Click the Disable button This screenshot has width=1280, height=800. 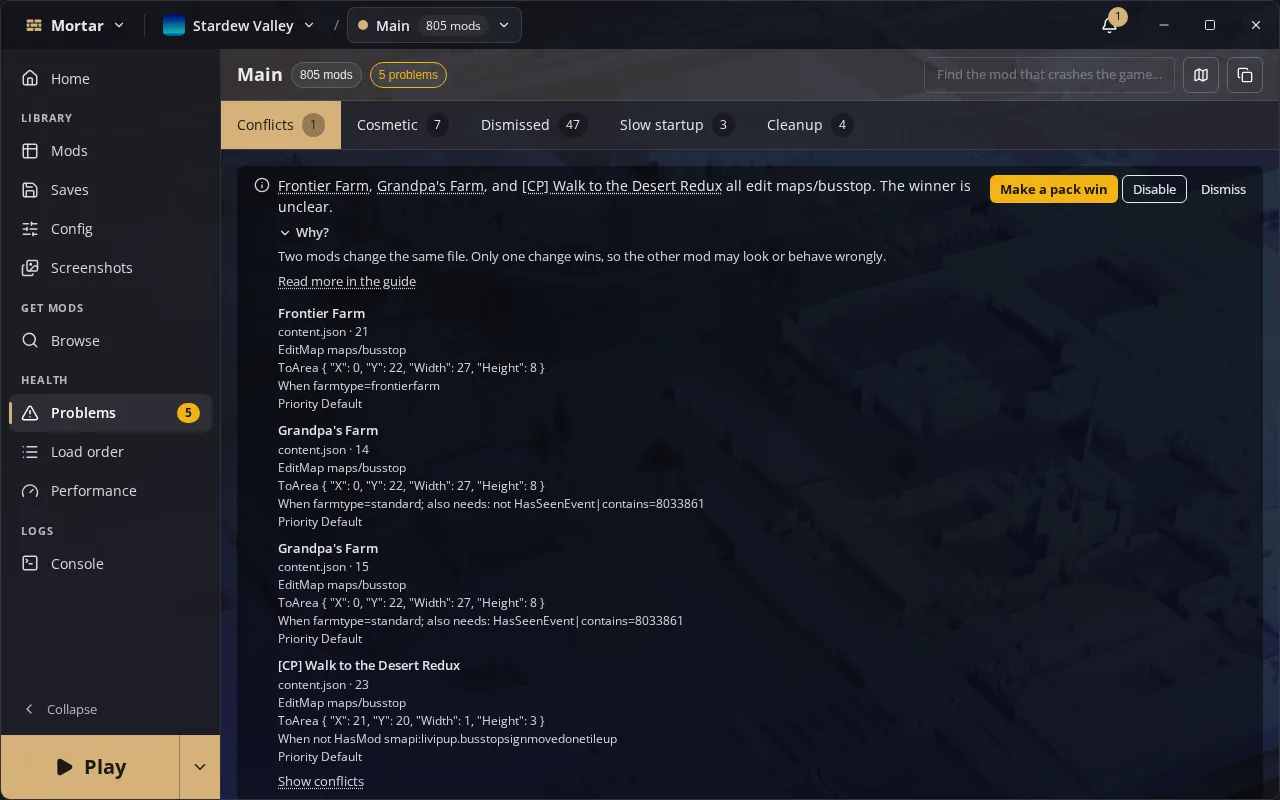pyautogui.click(x=1154, y=189)
